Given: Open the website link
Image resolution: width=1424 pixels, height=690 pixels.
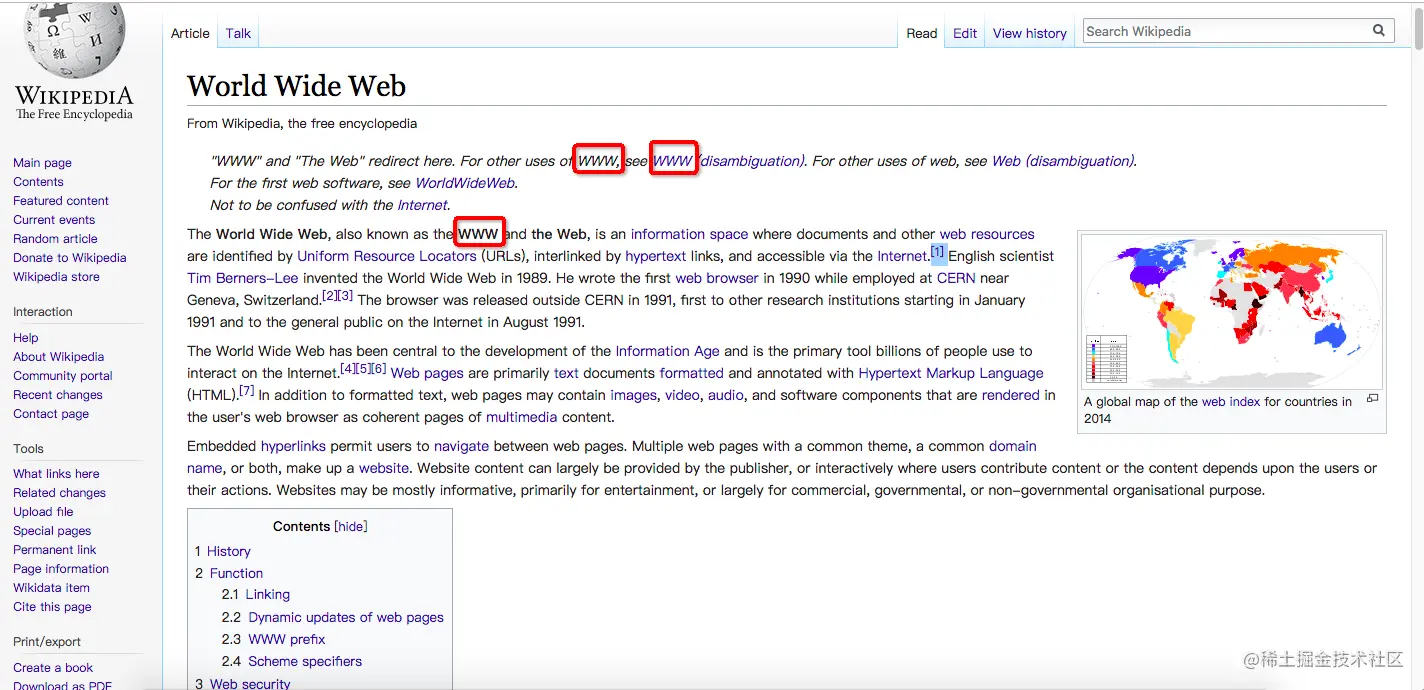Looking at the screenshot, I should [384, 468].
